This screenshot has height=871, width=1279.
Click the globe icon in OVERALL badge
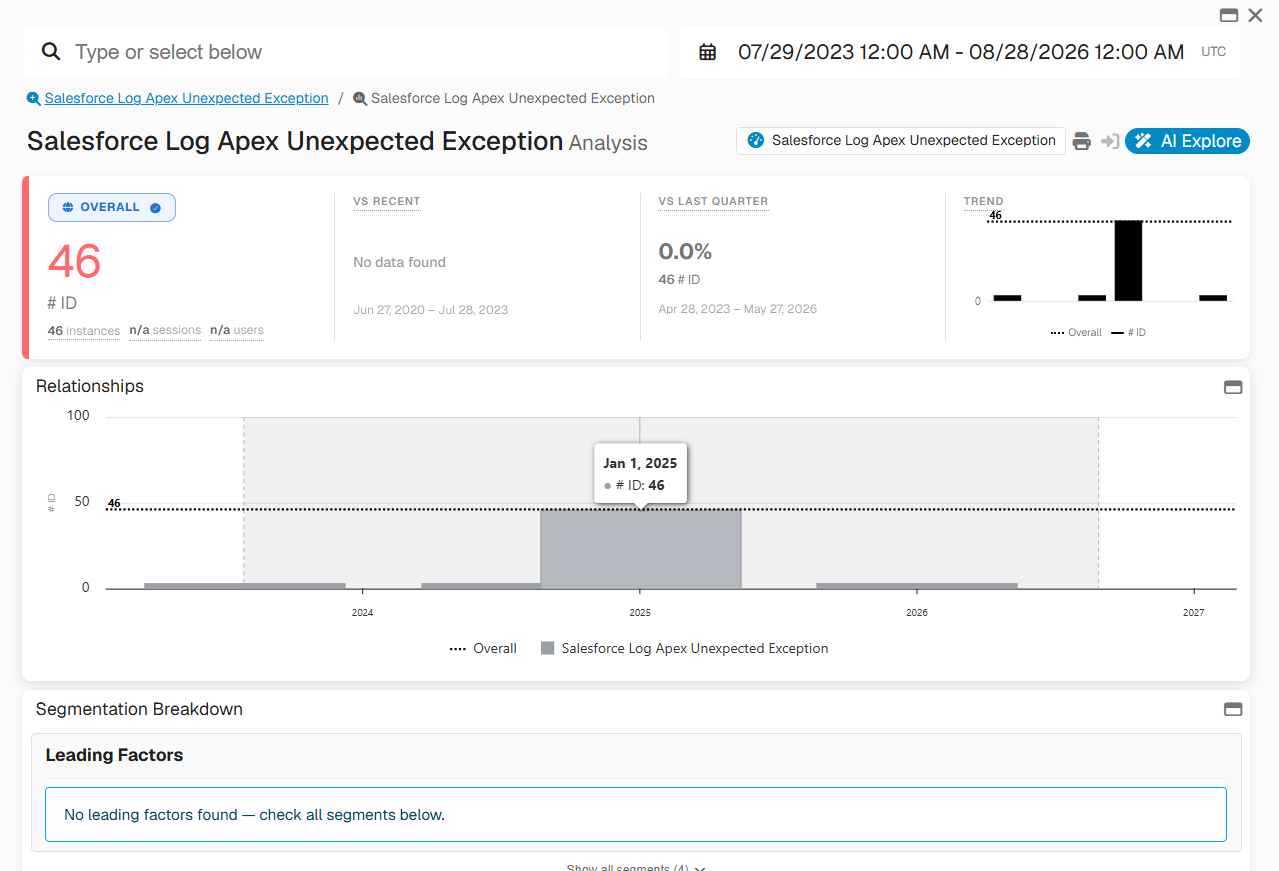click(x=68, y=207)
